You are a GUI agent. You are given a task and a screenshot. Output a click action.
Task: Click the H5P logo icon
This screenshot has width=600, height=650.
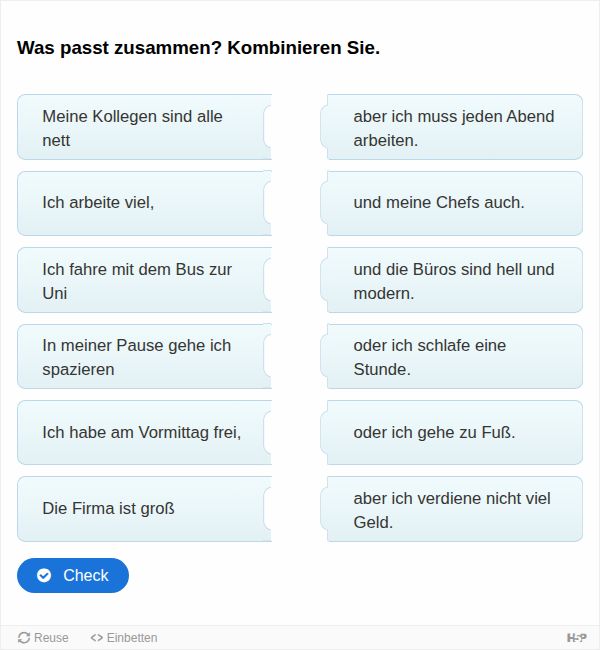[577, 638]
